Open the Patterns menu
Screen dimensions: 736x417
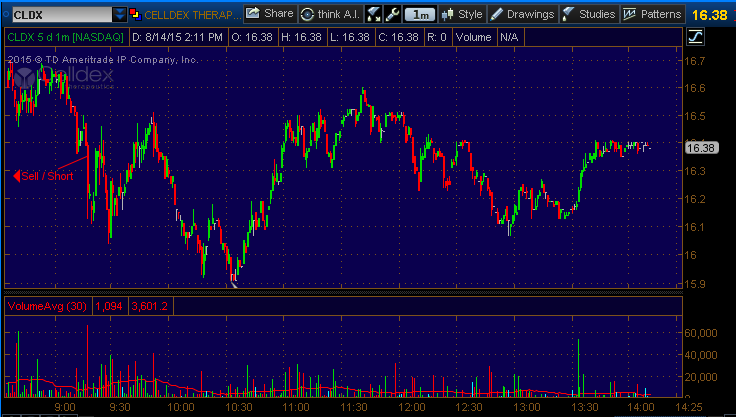[653, 14]
